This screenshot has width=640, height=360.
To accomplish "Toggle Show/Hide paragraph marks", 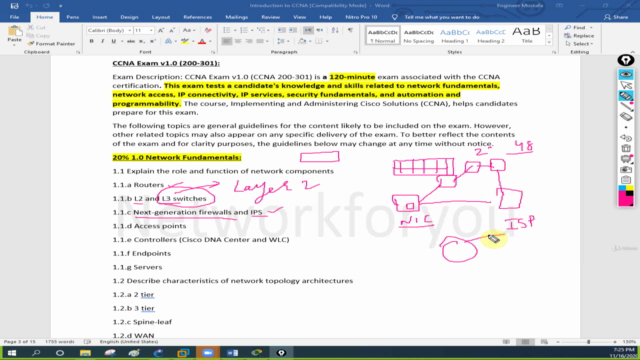I will (350, 30).
